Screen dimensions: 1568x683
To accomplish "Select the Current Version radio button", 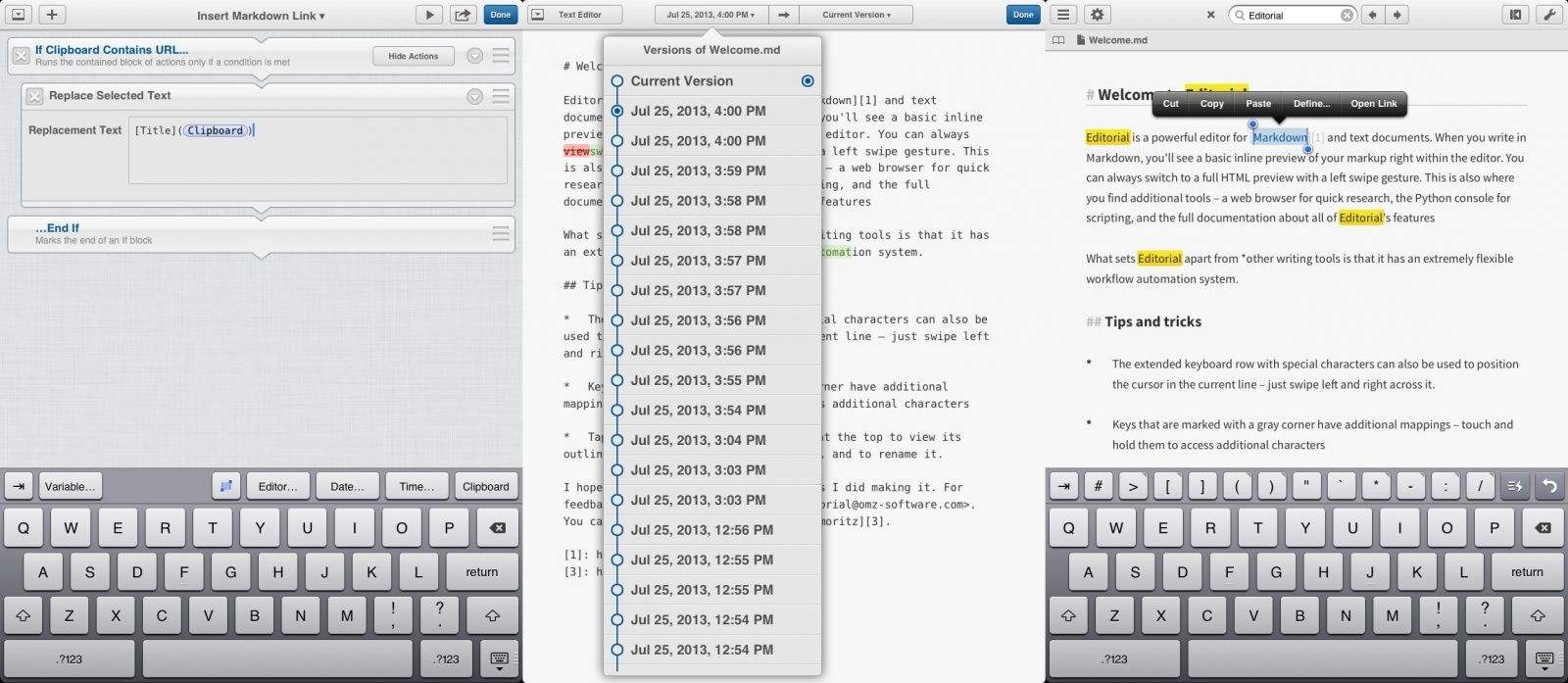I will pos(807,81).
